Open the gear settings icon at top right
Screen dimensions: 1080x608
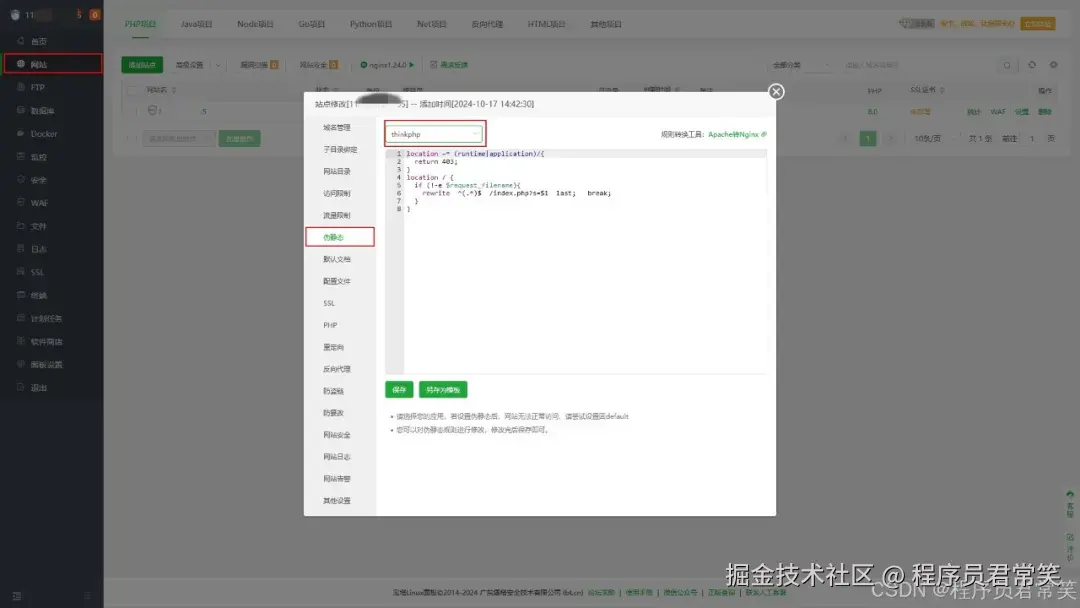tap(1054, 64)
